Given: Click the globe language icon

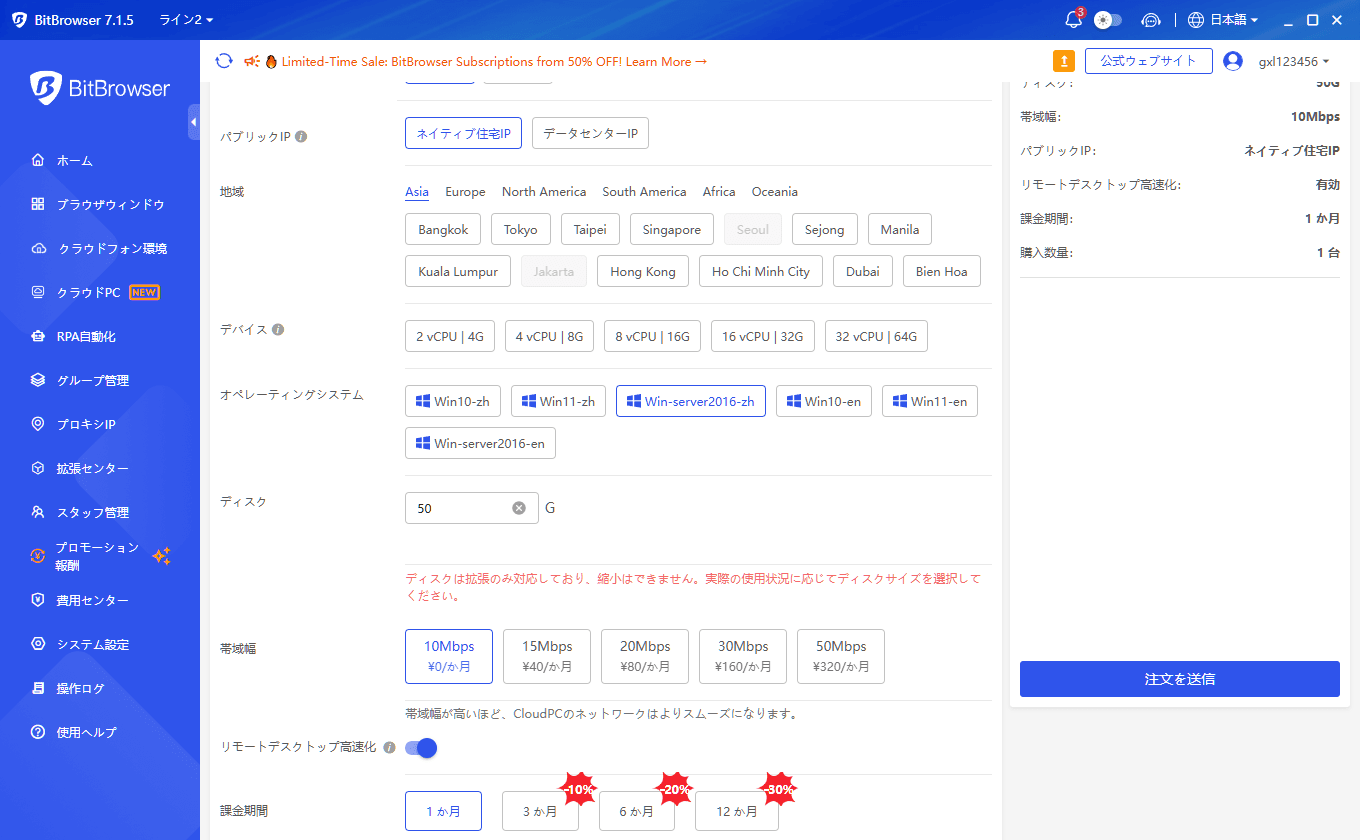Looking at the screenshot, I should (x=1196, y=20).
